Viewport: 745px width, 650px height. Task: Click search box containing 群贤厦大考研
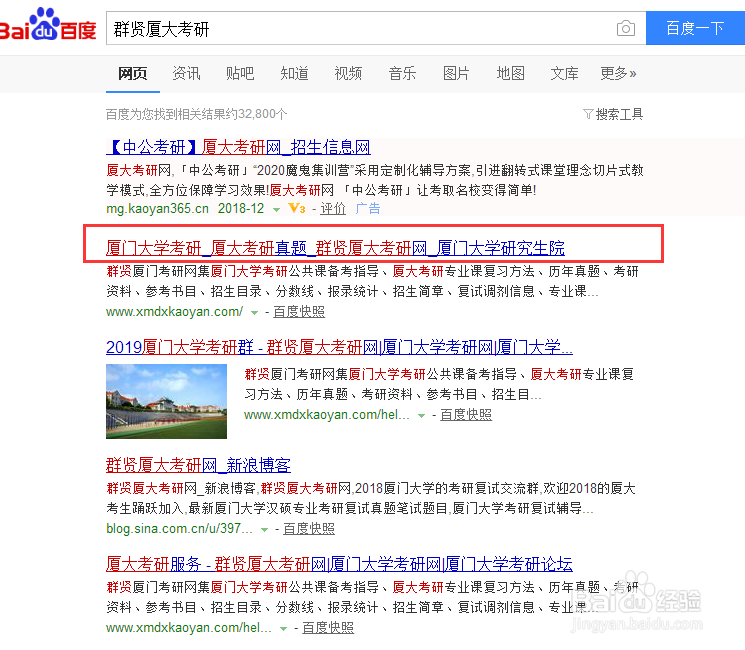point(361,29)
